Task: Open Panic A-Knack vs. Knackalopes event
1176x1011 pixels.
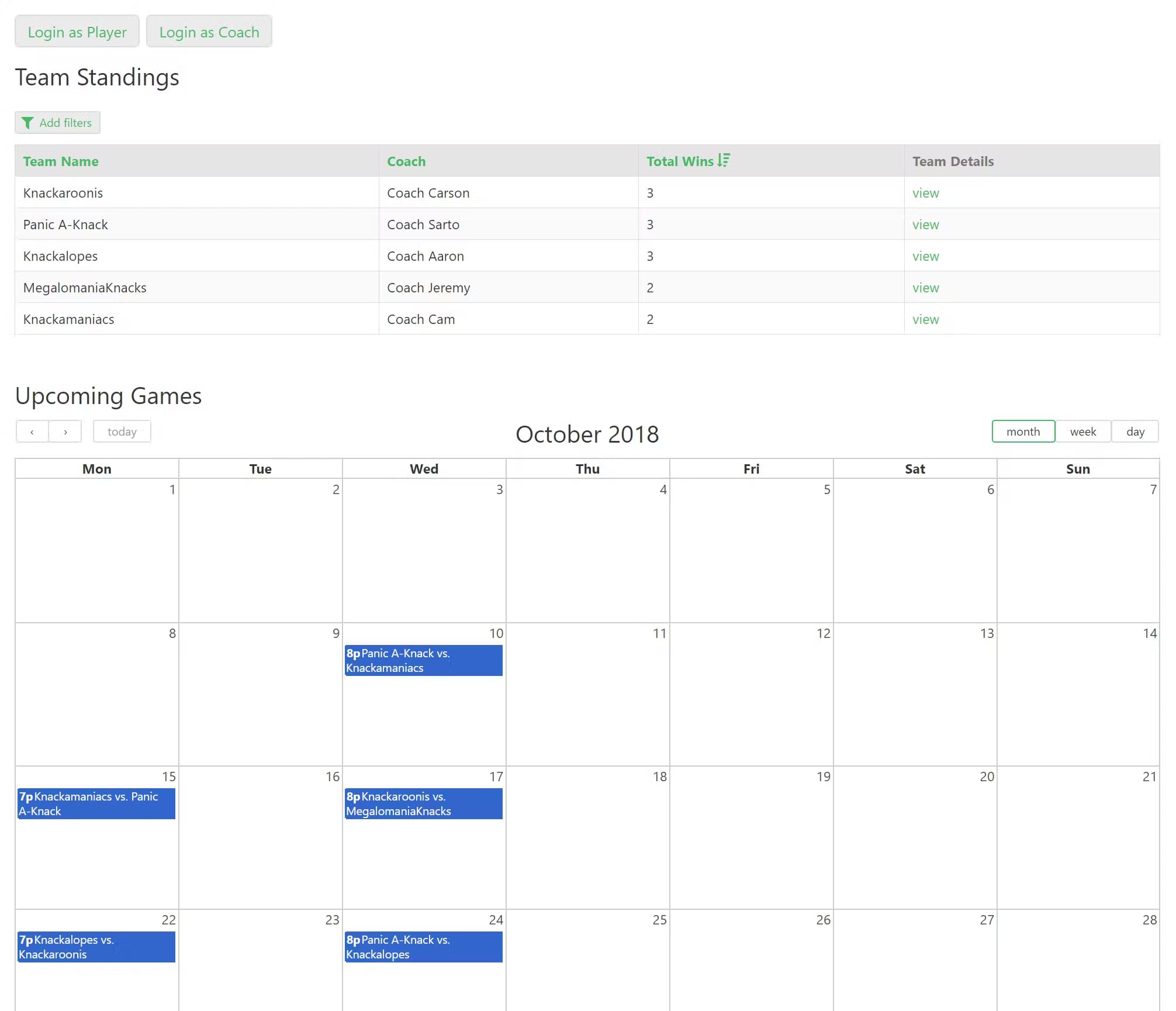Action: coord(423,947)
